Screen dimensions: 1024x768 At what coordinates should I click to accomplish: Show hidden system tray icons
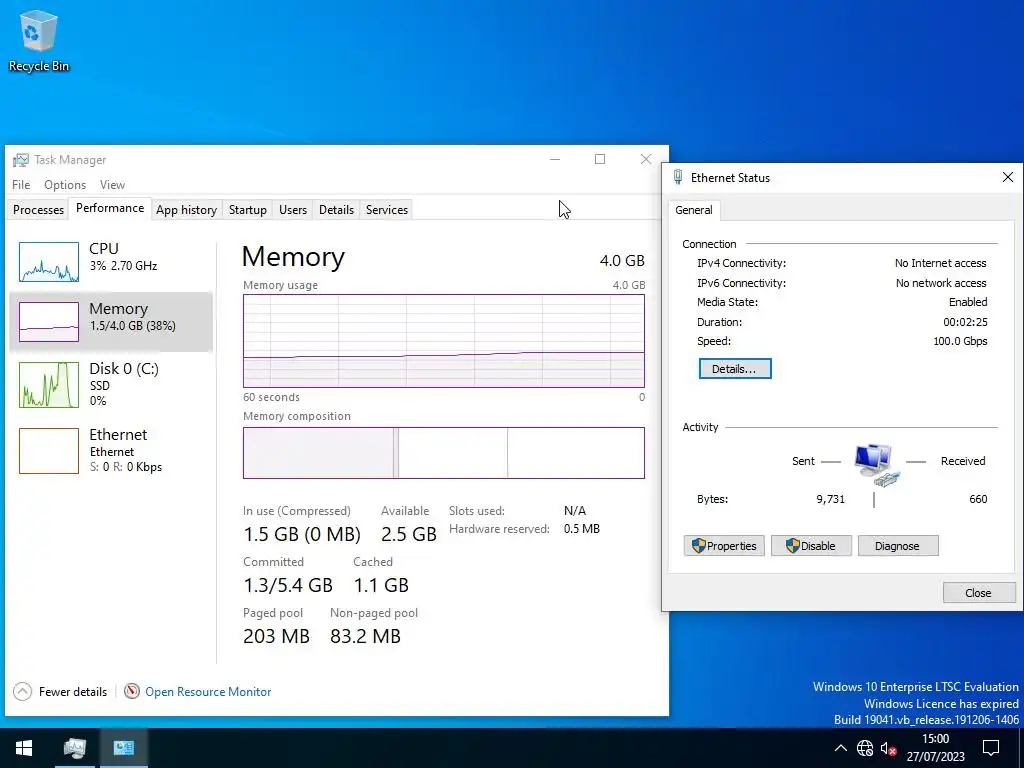click(840, 748)
